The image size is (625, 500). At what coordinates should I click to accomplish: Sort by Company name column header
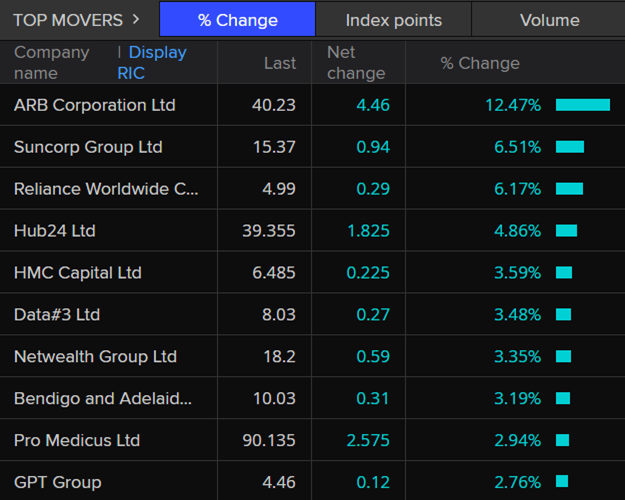click(52, 63)
